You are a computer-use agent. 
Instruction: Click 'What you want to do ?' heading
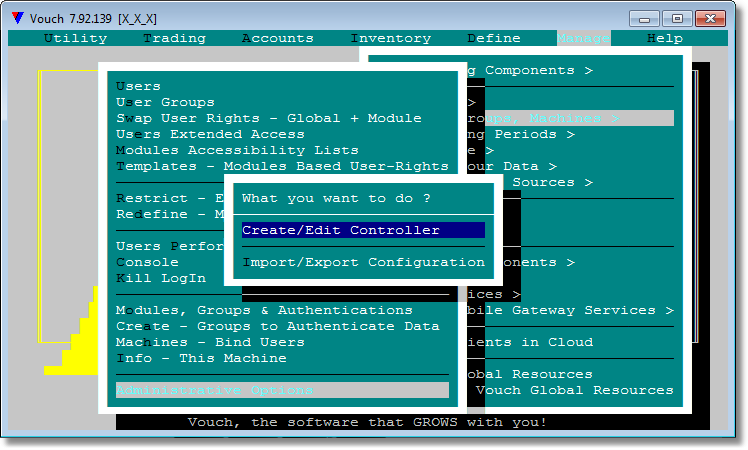pos(336,198)
